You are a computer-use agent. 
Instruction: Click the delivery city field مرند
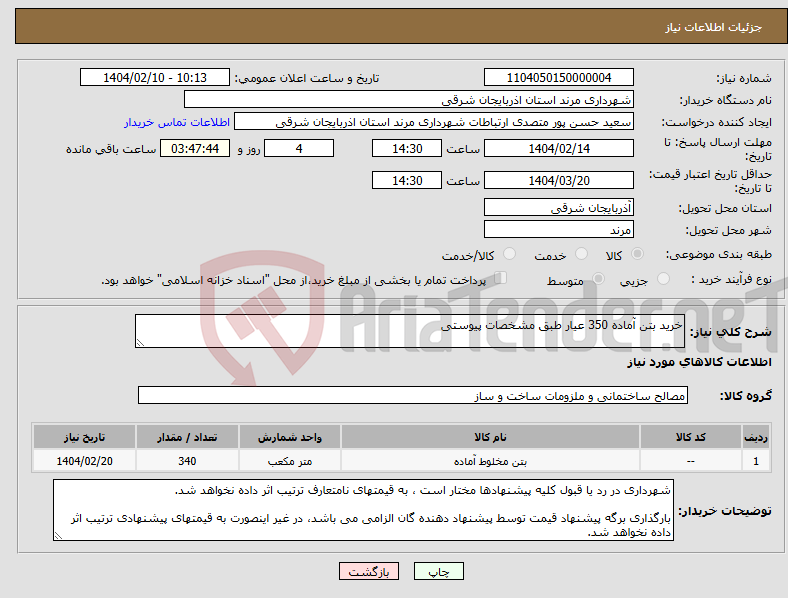558,229
